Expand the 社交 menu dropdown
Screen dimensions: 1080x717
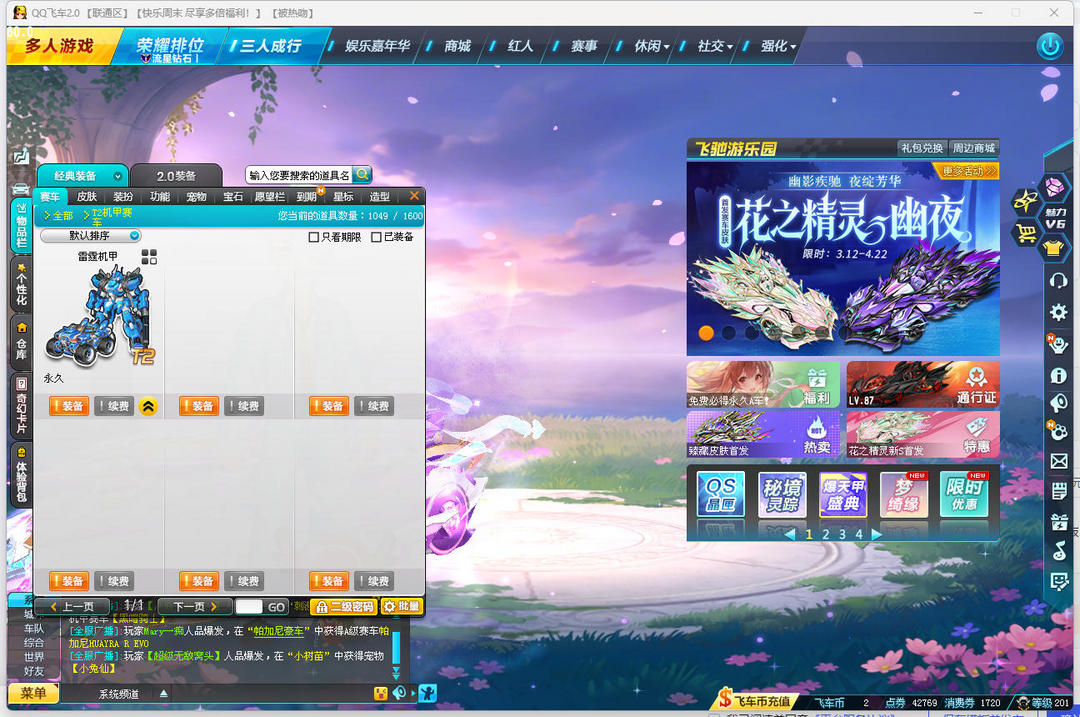point(716,46)
